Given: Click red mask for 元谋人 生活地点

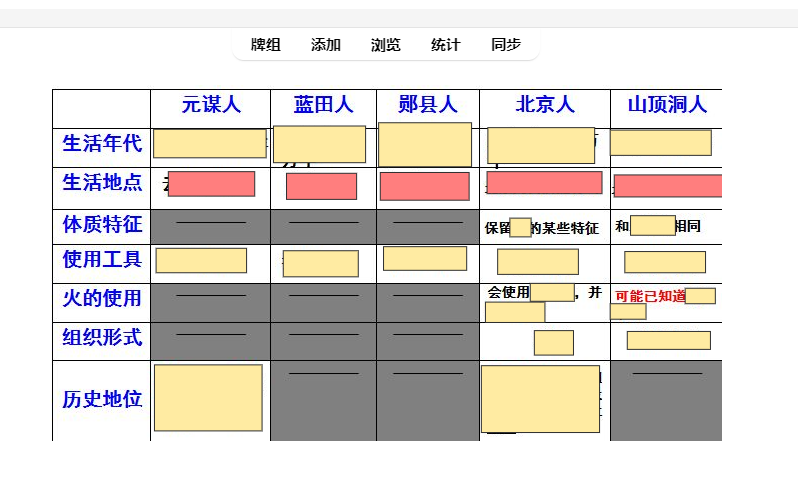Looking at the screenshot, I should [211, 184].
